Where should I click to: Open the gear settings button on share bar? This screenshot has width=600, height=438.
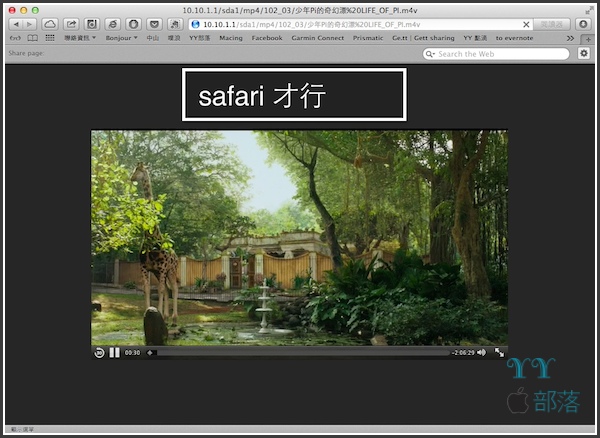584,53
